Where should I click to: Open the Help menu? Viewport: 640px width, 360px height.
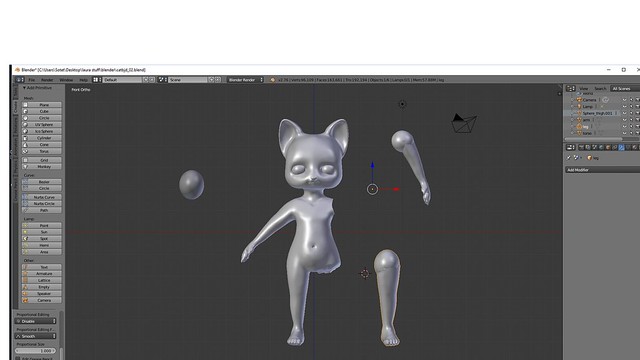click(83, 80)
